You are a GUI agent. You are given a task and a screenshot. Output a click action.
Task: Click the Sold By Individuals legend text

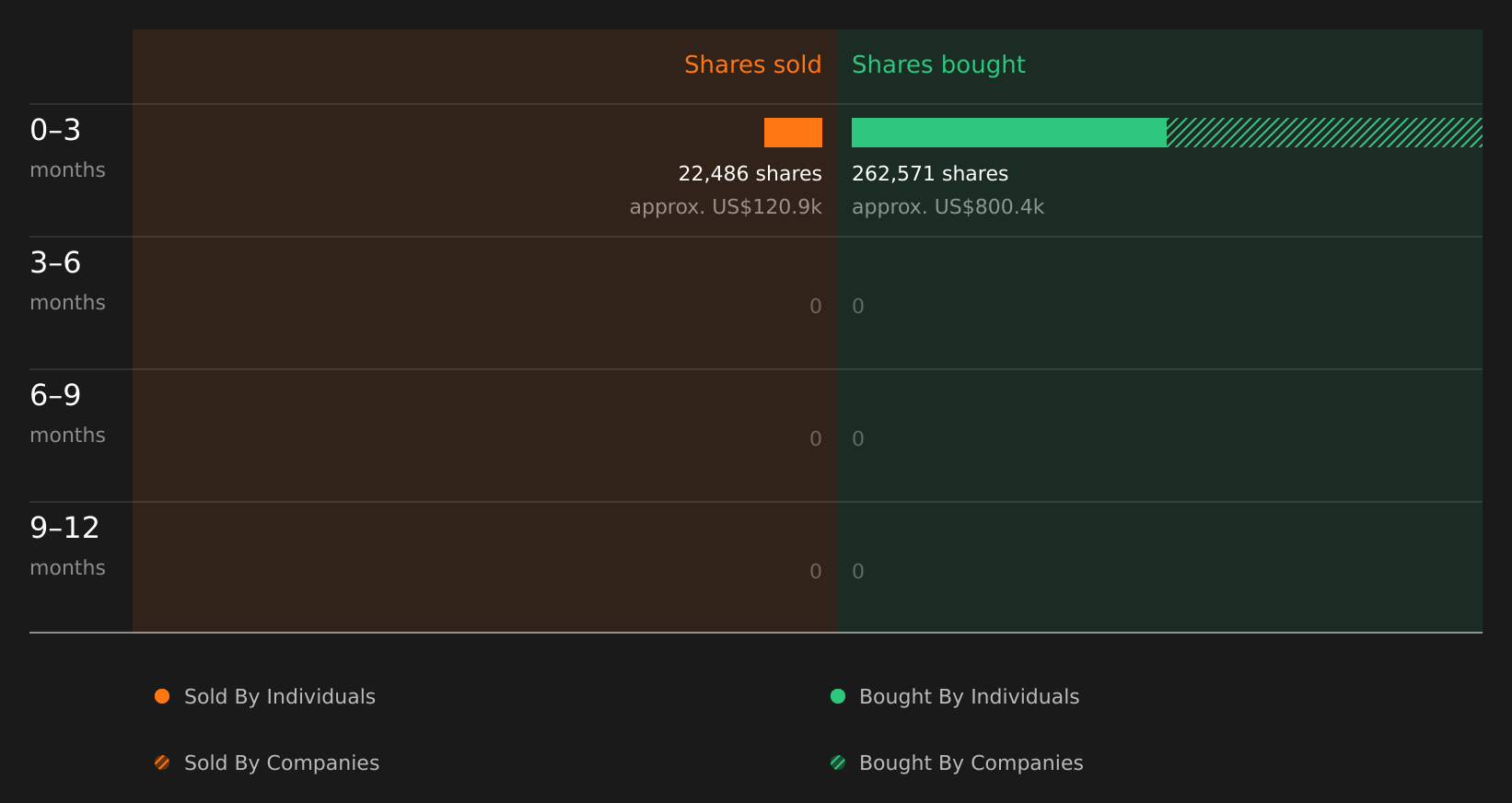pyautogui.click(x=280, y=696)
